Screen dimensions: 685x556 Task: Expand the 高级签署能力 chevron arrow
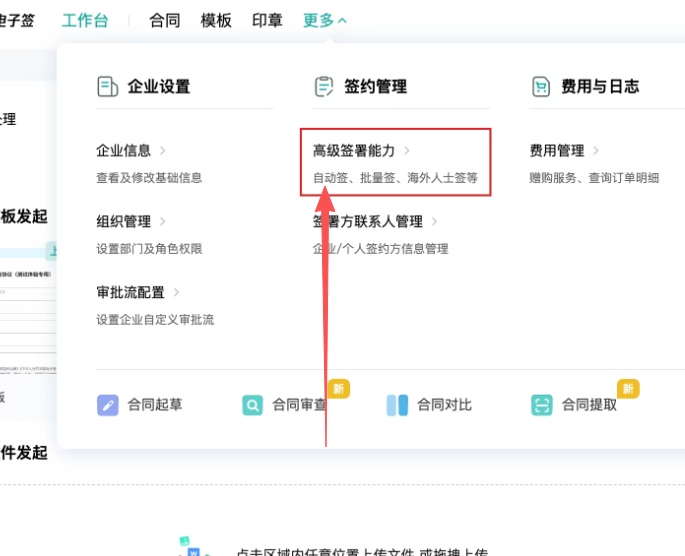coord(407,151)
